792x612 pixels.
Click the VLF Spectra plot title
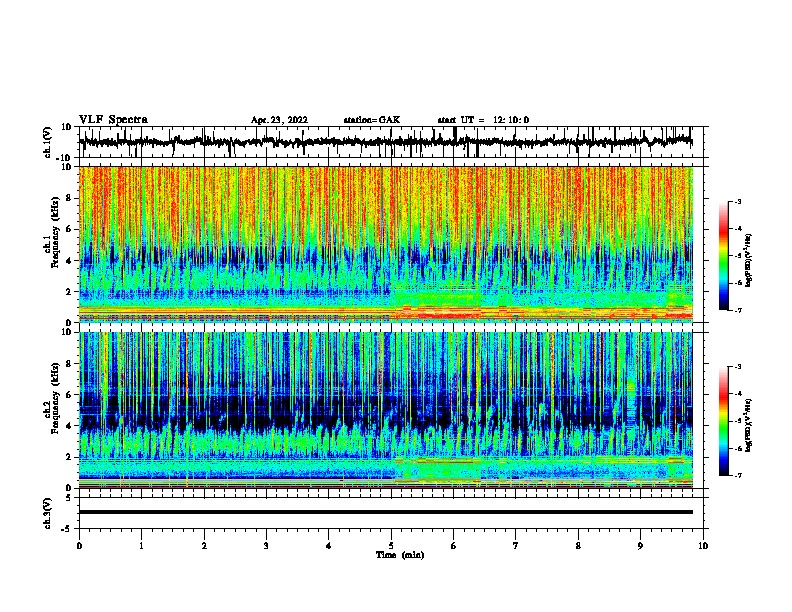point(113,120)
